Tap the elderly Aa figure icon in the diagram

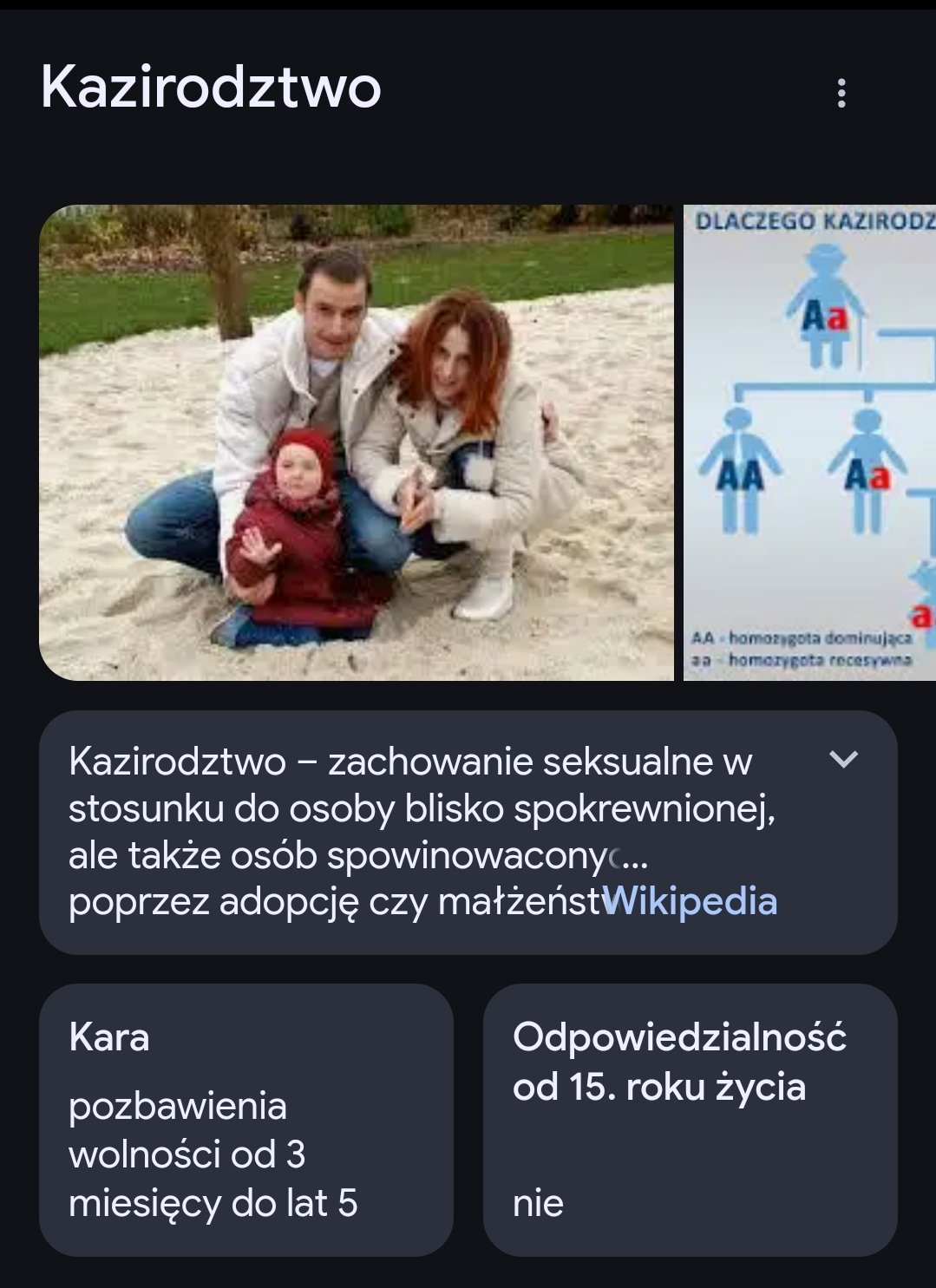coord(827,305)
